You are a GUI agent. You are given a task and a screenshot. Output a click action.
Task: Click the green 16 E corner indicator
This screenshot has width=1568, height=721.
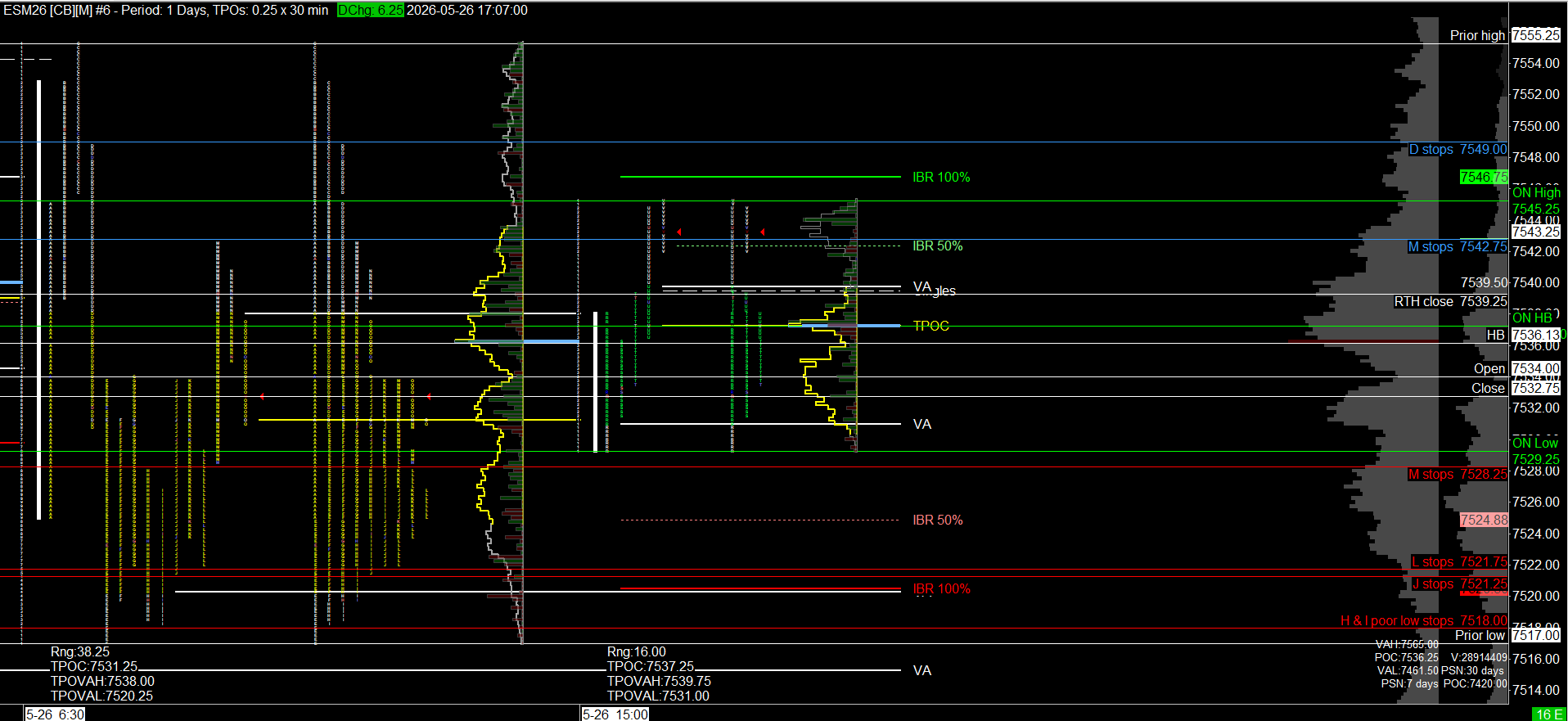point(1549,714)
